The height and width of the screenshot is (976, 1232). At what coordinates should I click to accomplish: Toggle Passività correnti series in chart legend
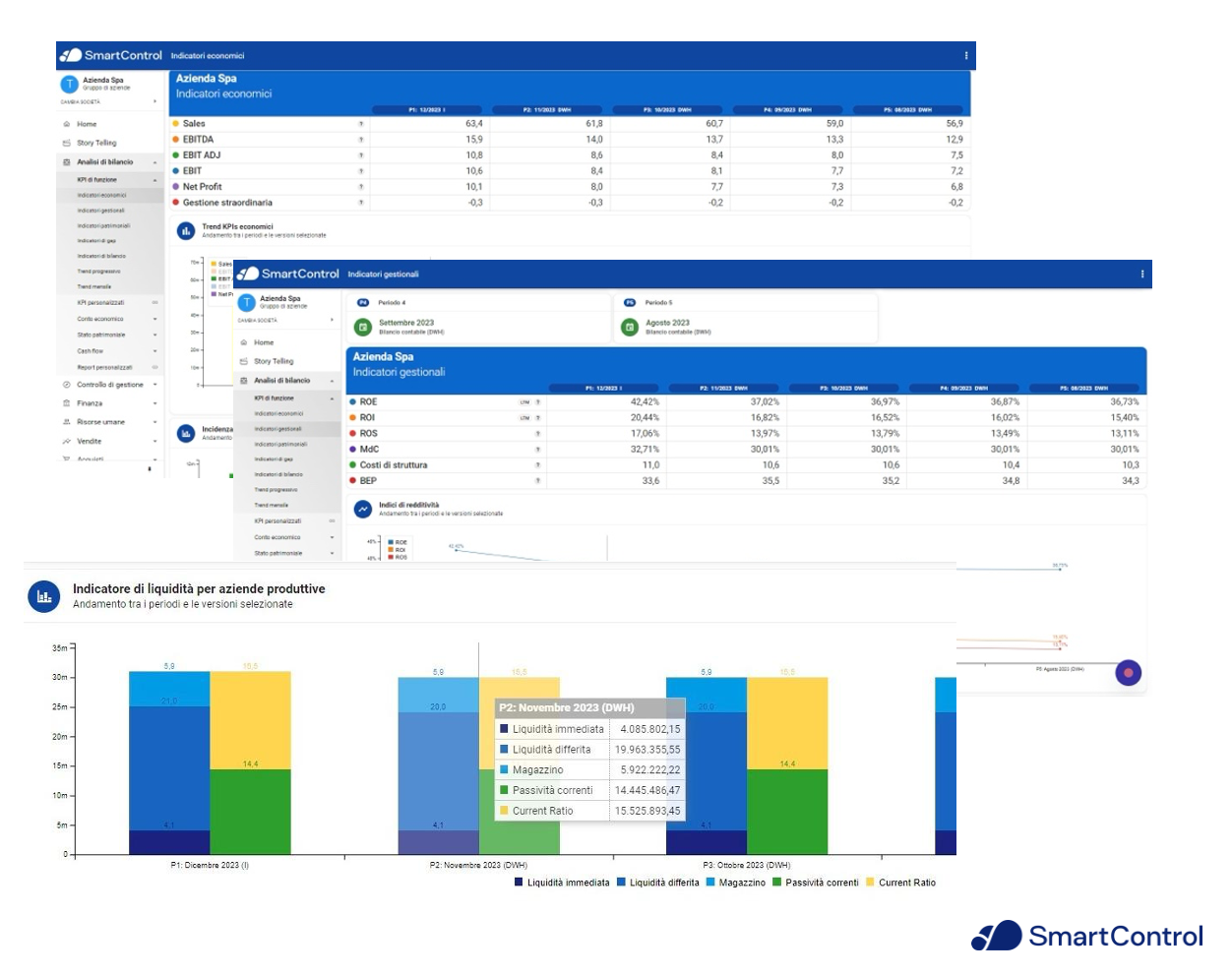click(x=816, y=883)
